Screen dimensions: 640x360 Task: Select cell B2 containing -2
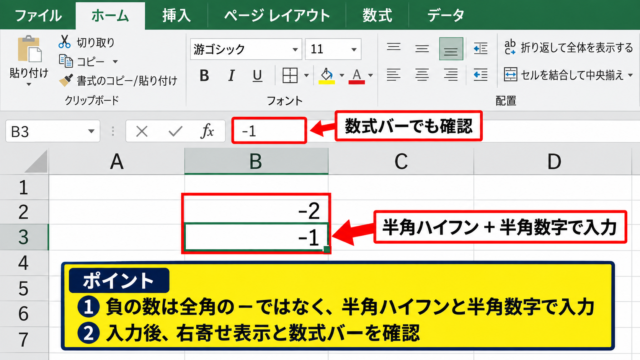click(x=256, y=211)
